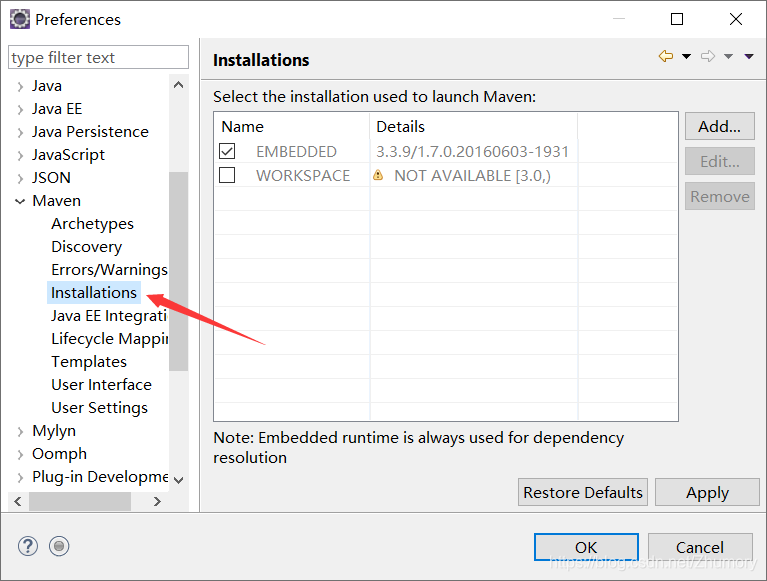The height and width of the screenshot is (581, 767).
Task: Select the Java tree item label
Action: [47, 86]
